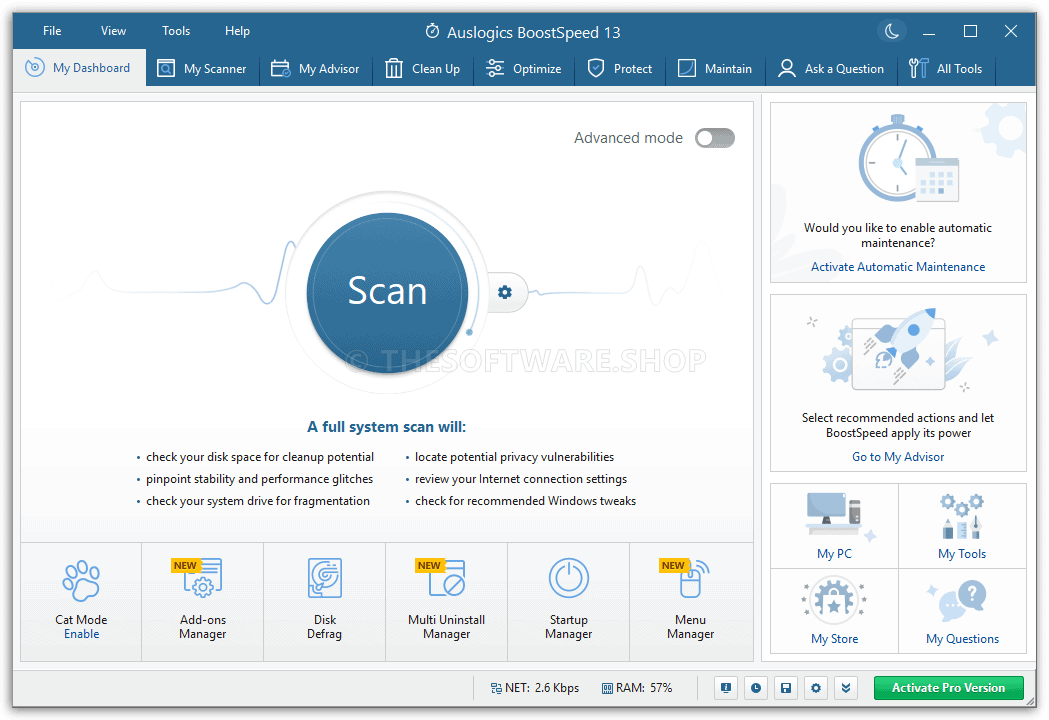Click Go to My Advisor link
The width and height of the screenshot is (1049, 720).
pyautogui.click(x=898, y=457)
